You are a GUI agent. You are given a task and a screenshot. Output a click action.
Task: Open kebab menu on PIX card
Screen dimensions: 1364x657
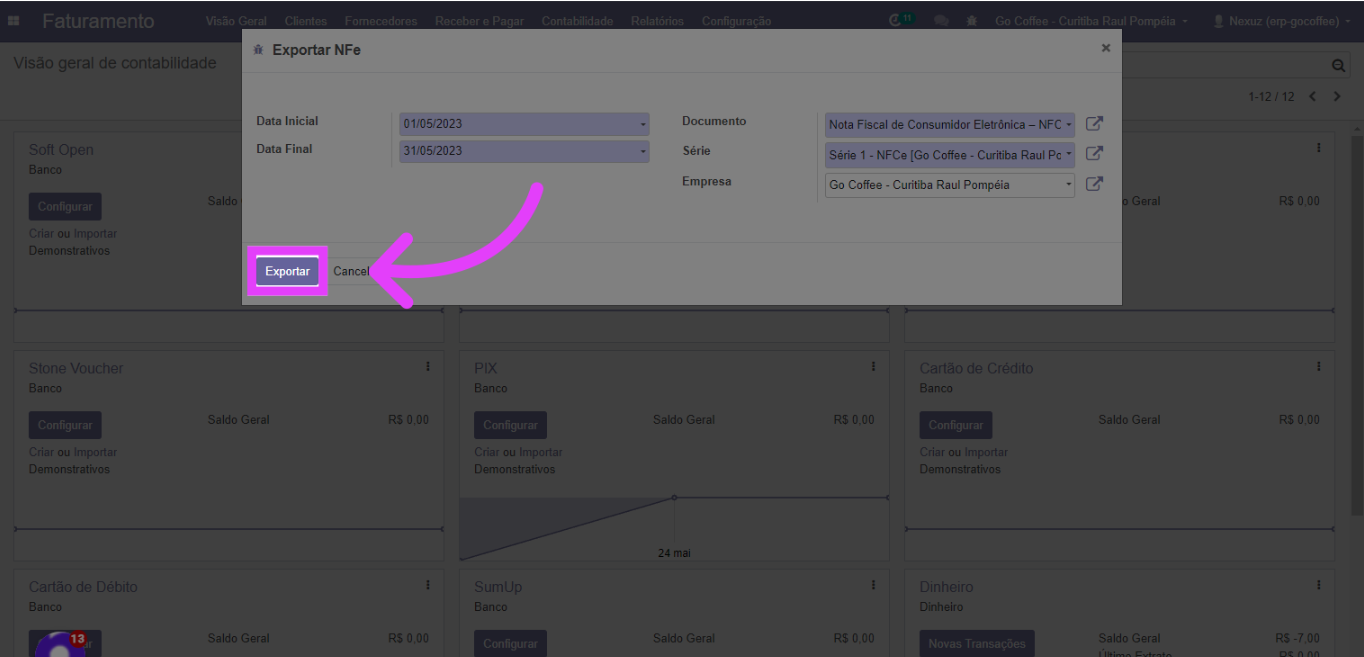point(873,367)
